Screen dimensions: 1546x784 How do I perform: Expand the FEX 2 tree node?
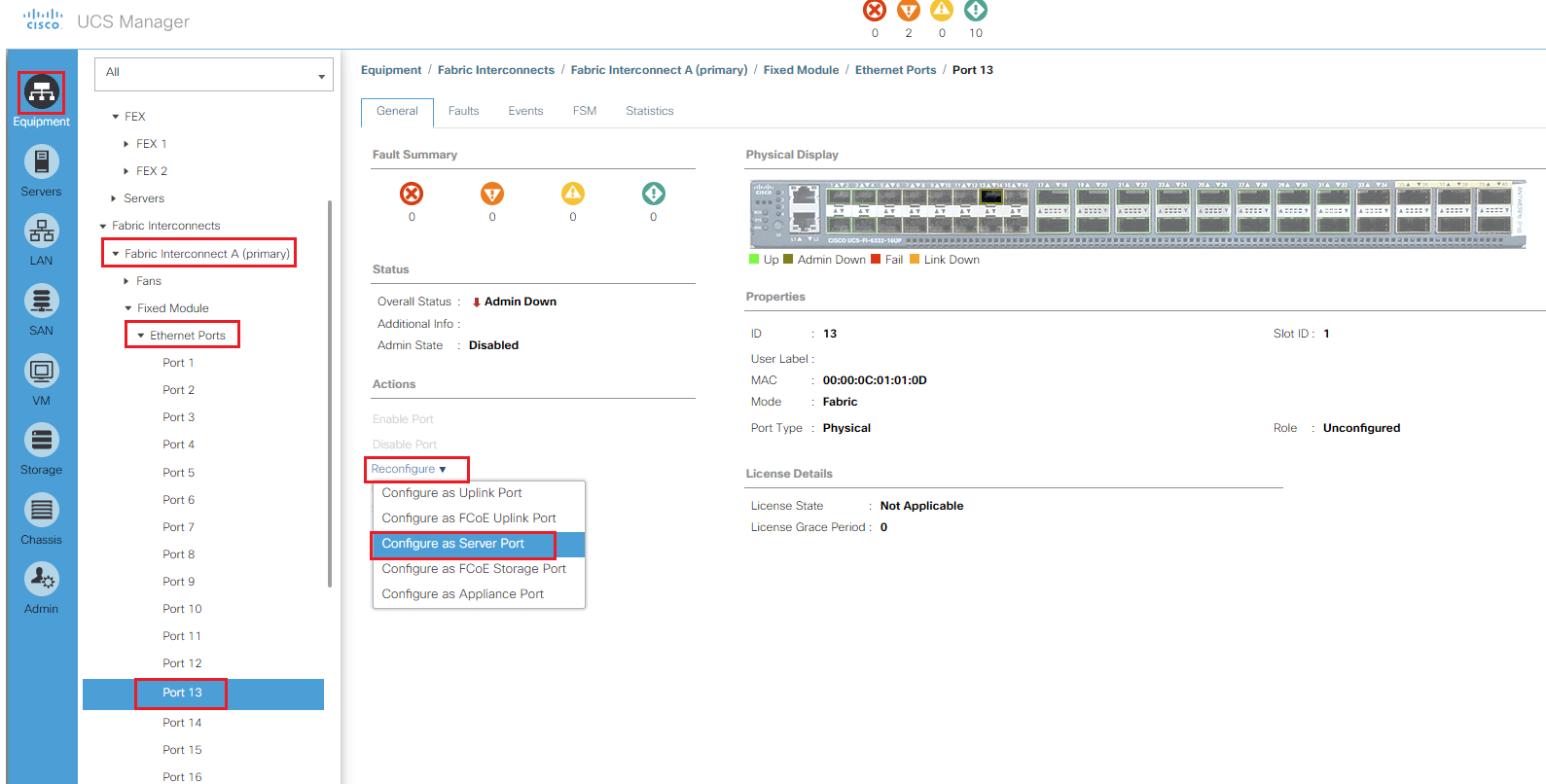point(126,171)
